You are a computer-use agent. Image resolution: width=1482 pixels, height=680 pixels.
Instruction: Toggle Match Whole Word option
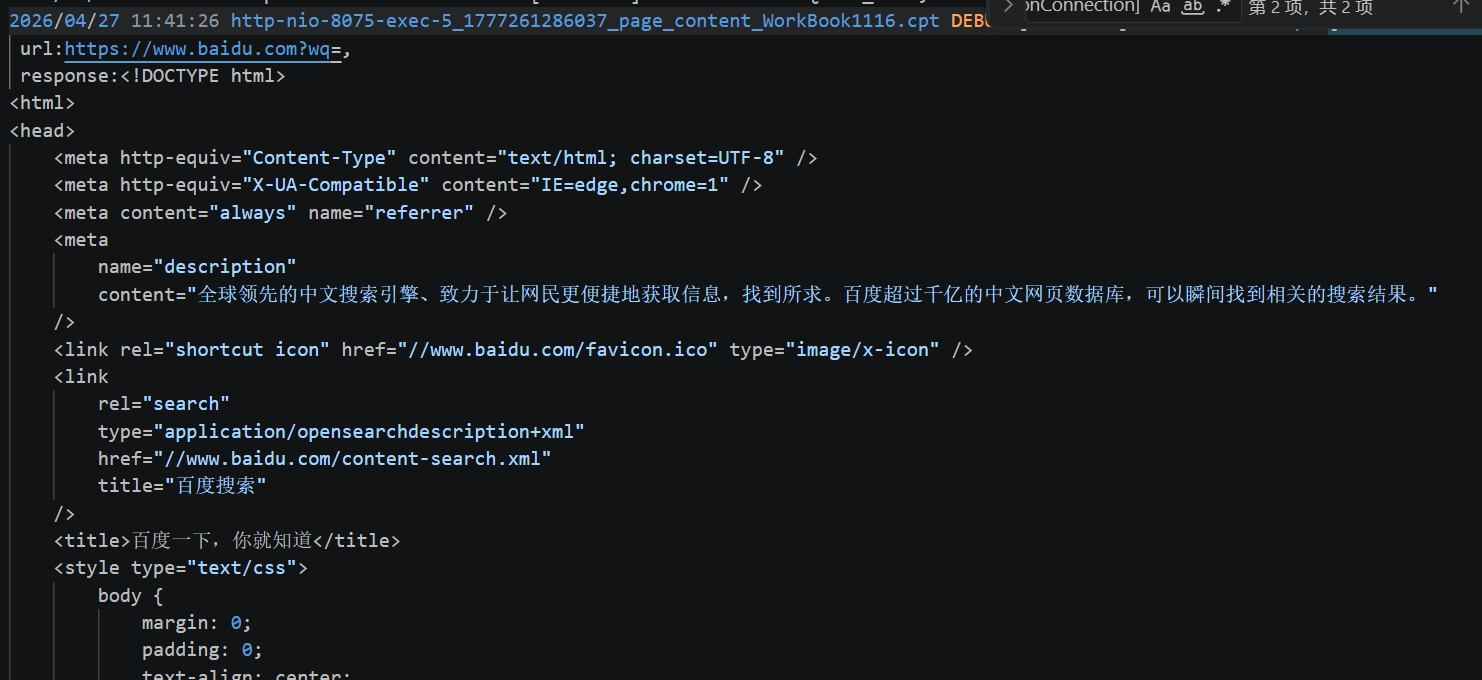point(1193,7)
